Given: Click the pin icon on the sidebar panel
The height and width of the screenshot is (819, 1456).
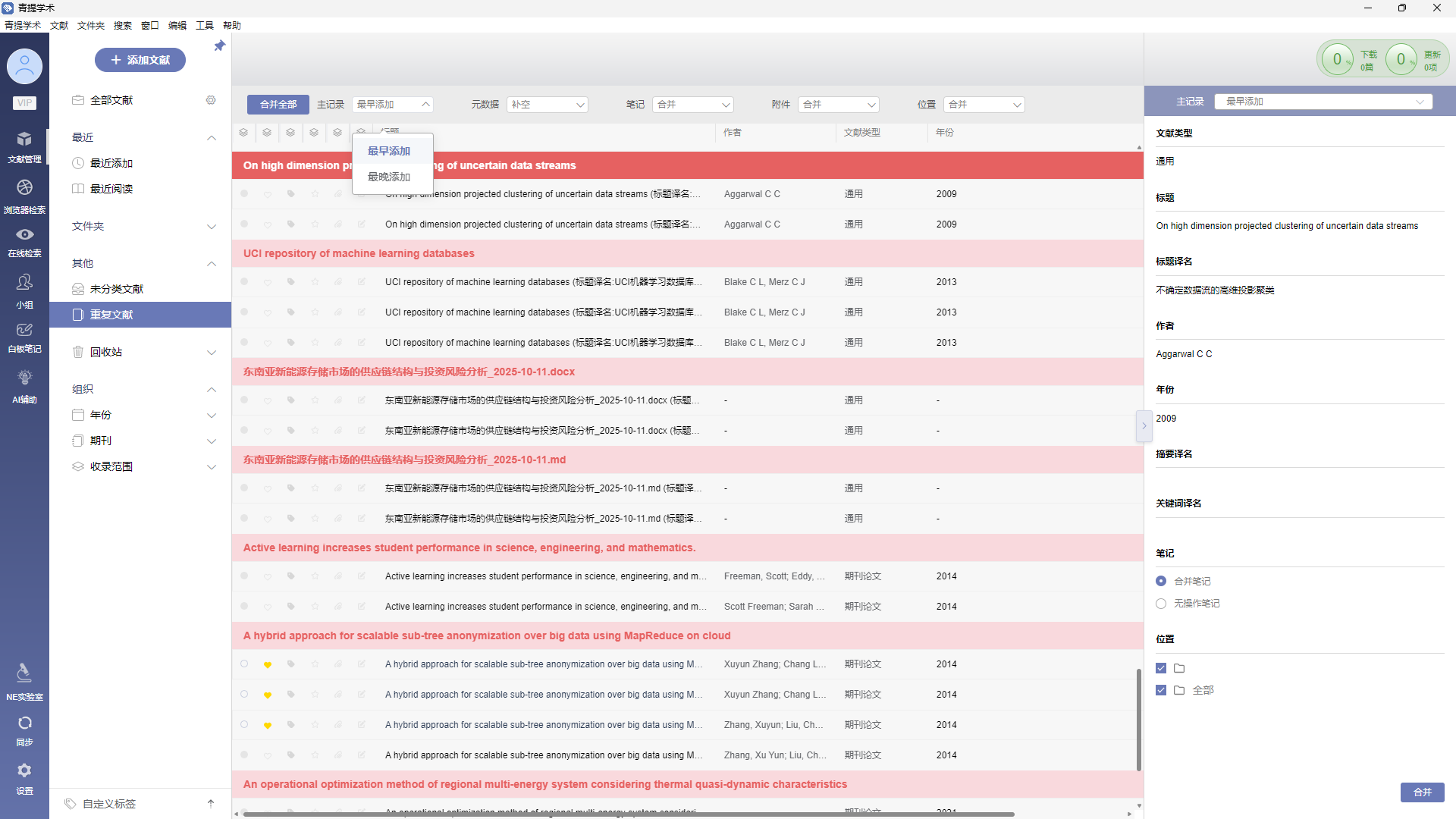Looking at the screenshot, I should pos(219,46).
